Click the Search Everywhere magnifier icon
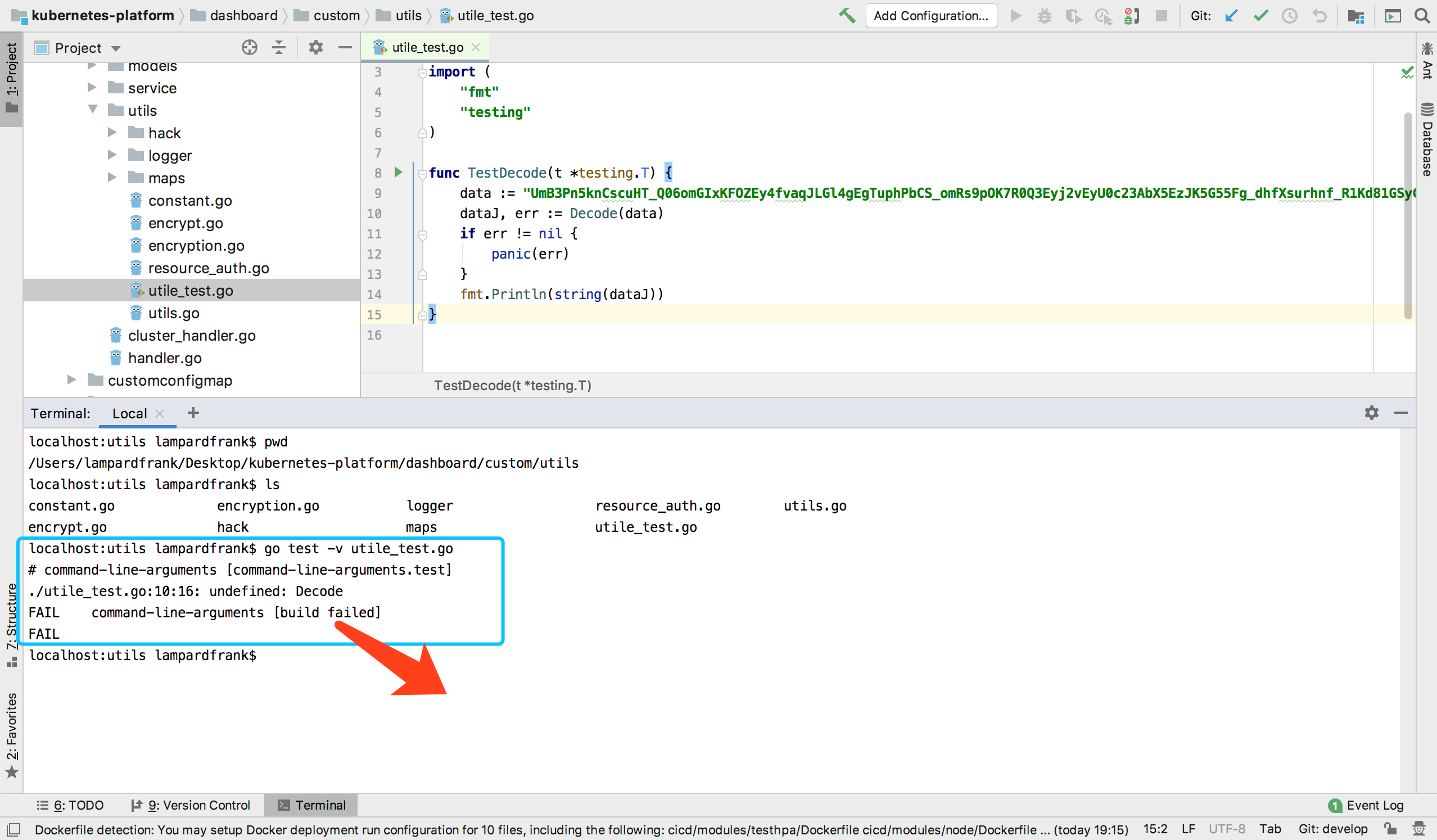The height and width of the screenshot is (840, 1437). click(x=1422, y=15)
